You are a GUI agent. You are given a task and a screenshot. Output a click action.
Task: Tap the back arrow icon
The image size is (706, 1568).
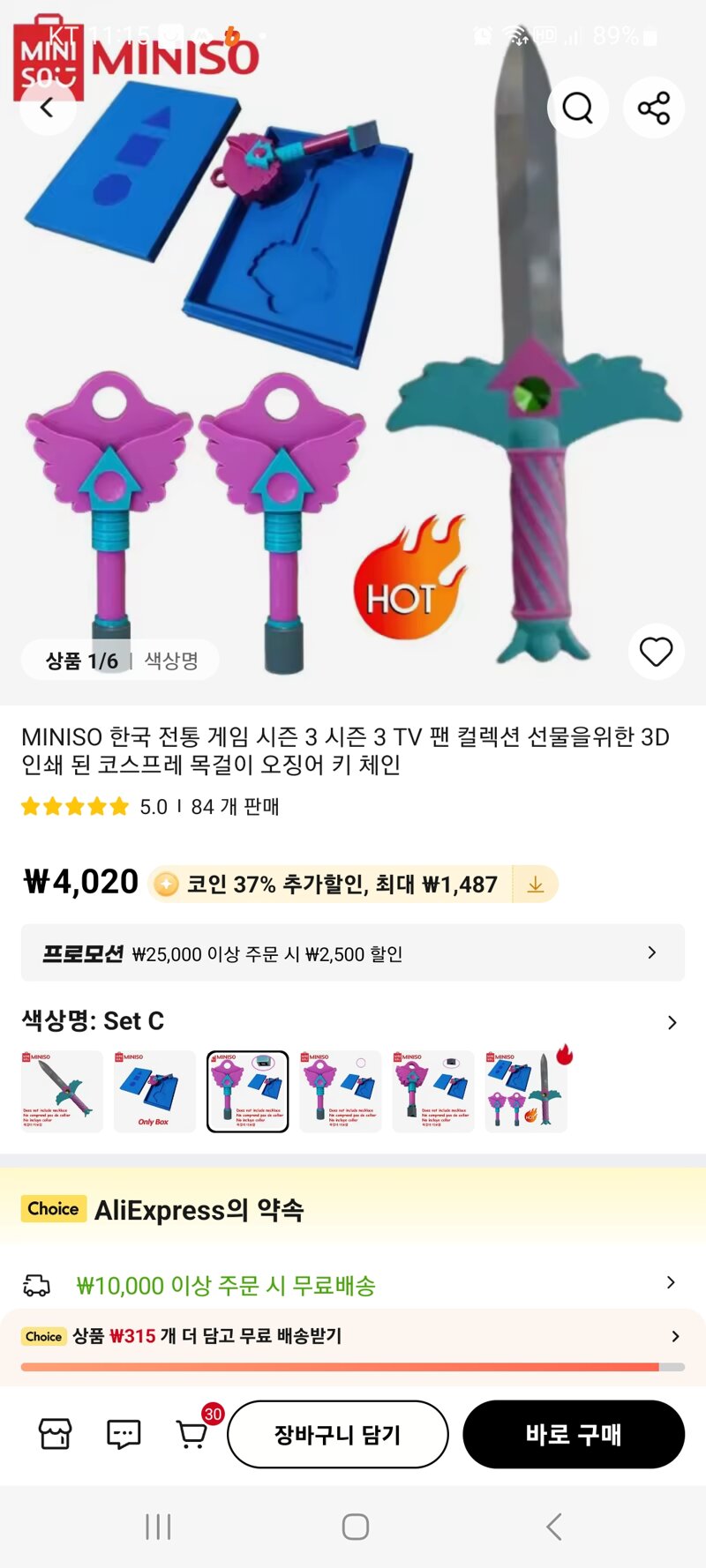(47, 108)
